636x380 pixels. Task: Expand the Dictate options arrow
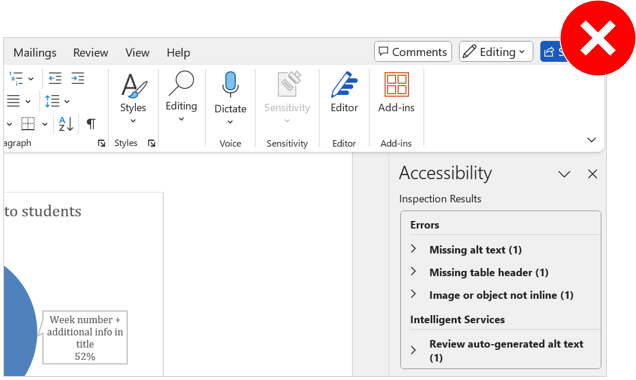[230, 122]
